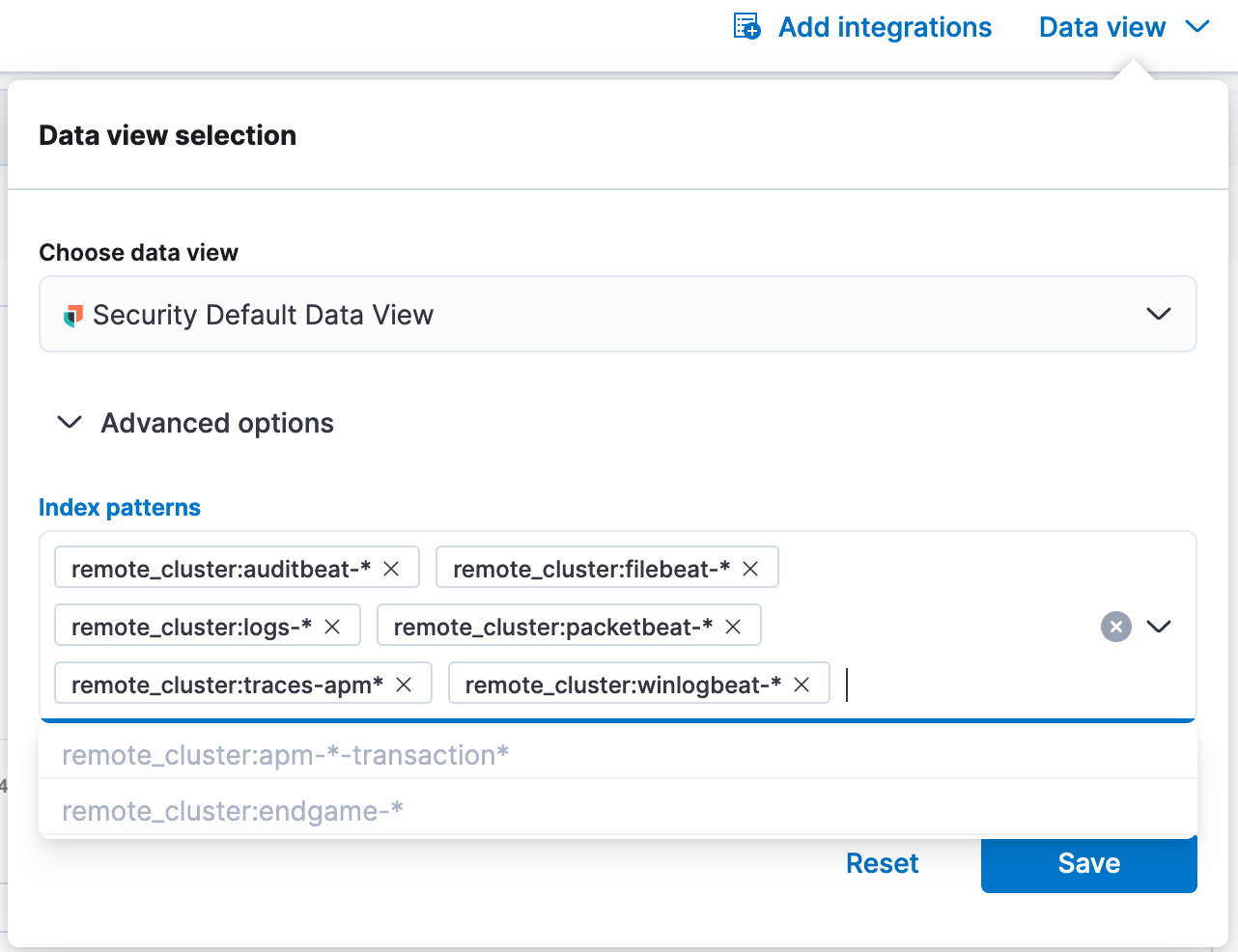Select the remote_cluster:apm-*-transaction* option

286,755
